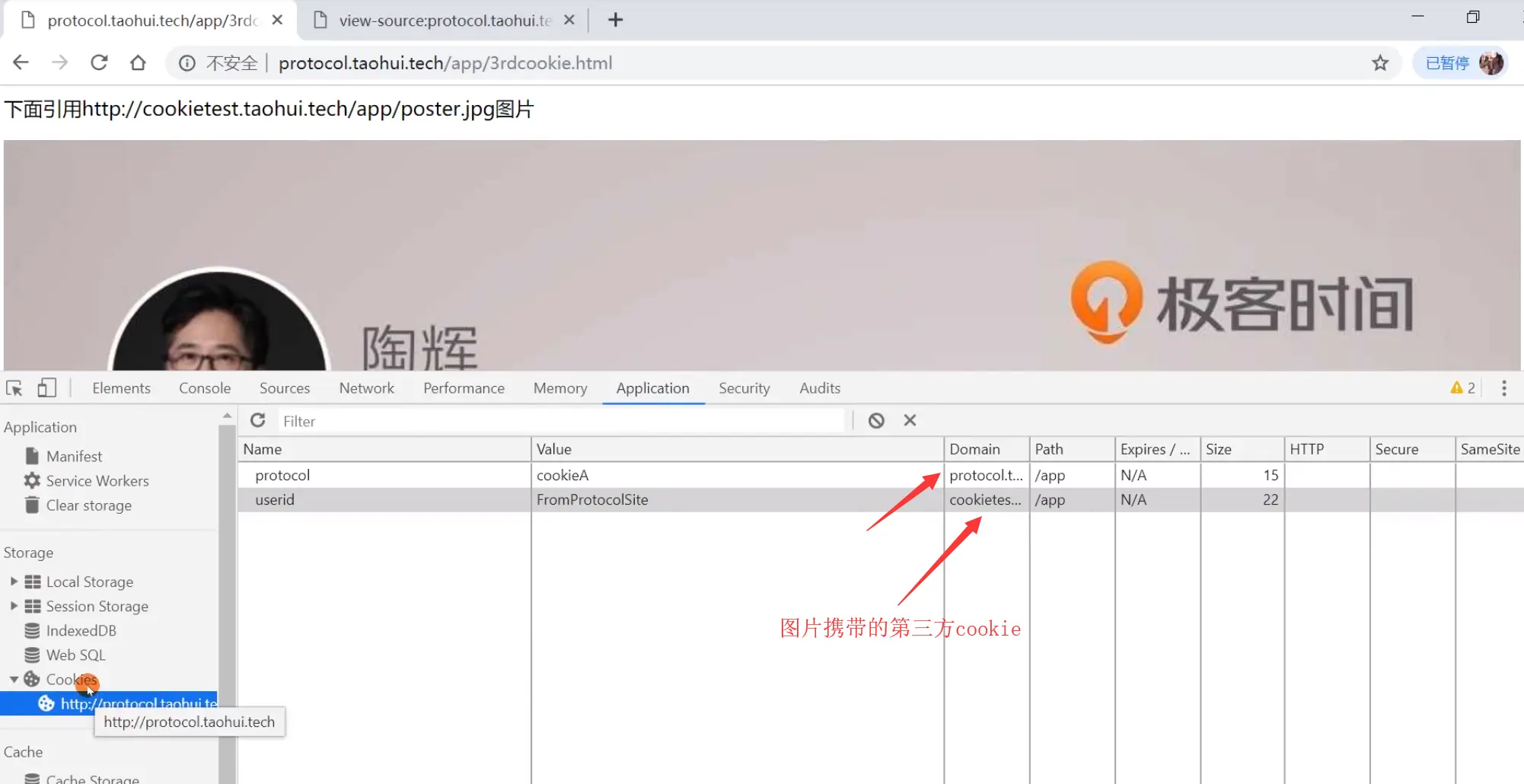Go to the browser home page
The width and height of the screenshot is (1524, 784).
pyautogui.click(x=138, y=62)
